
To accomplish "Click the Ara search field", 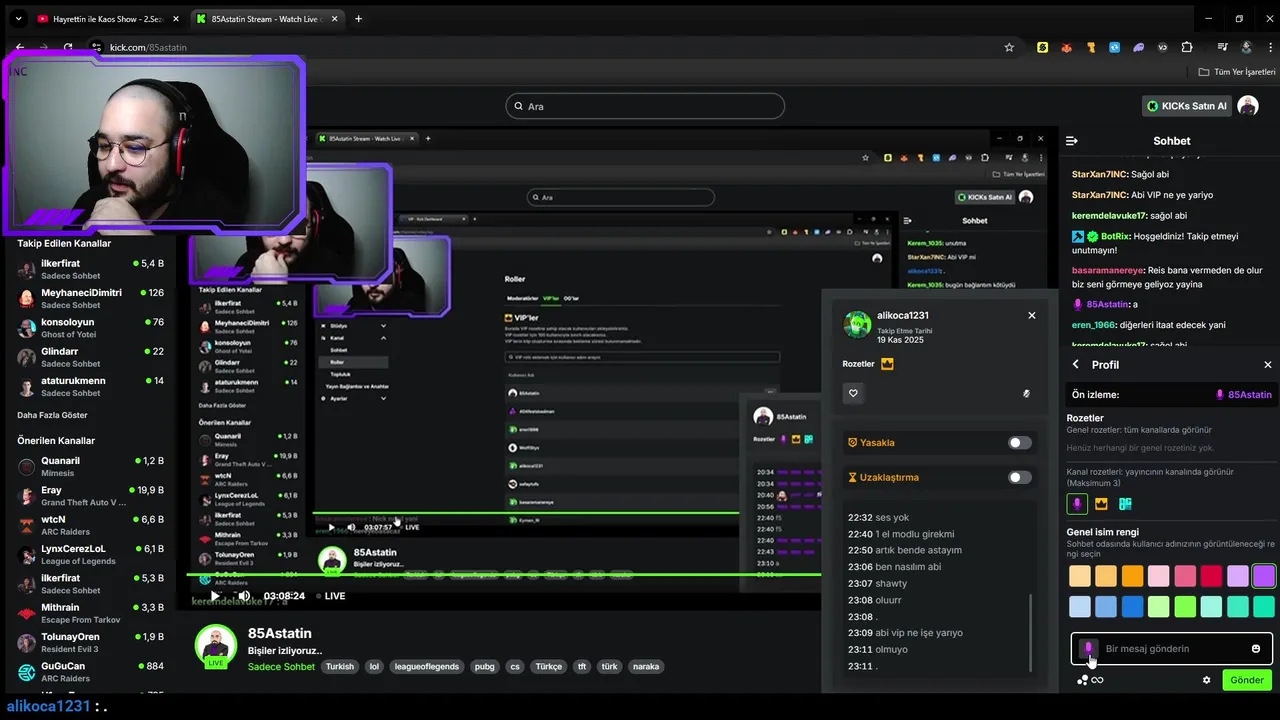I will (x=645, y=106).
